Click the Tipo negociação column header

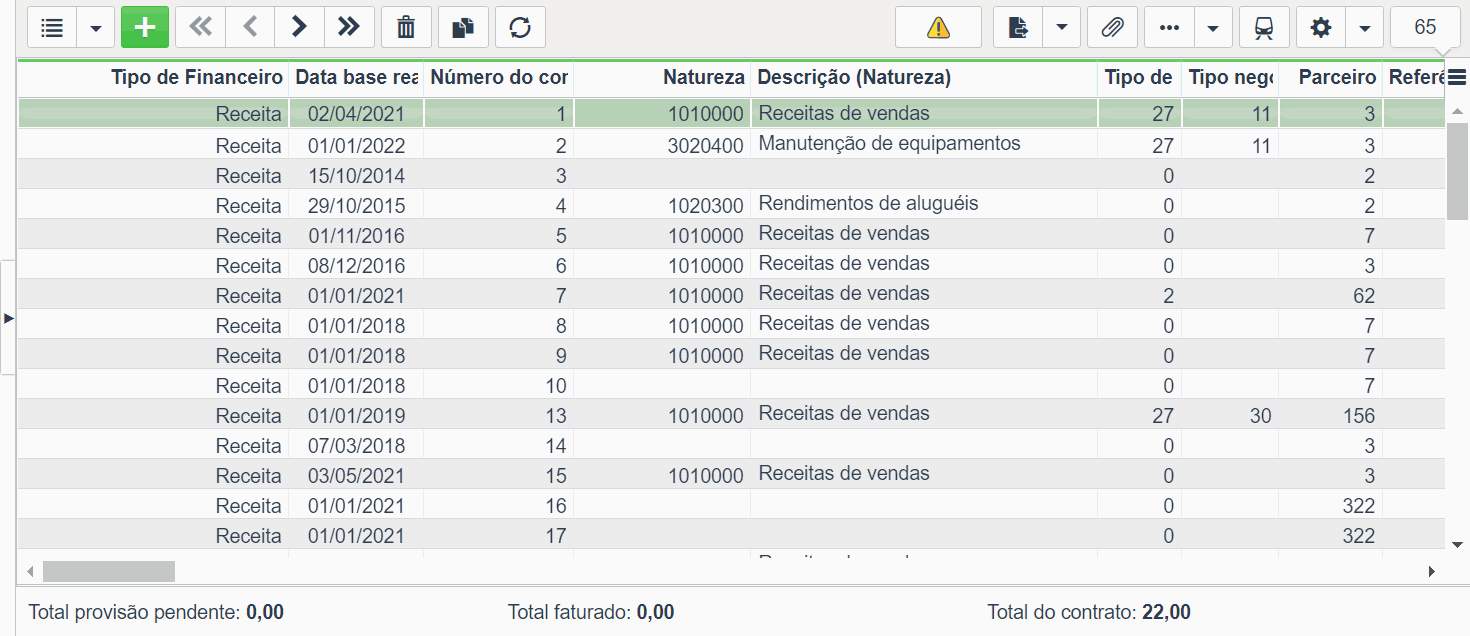click(x=1230, y=77)
